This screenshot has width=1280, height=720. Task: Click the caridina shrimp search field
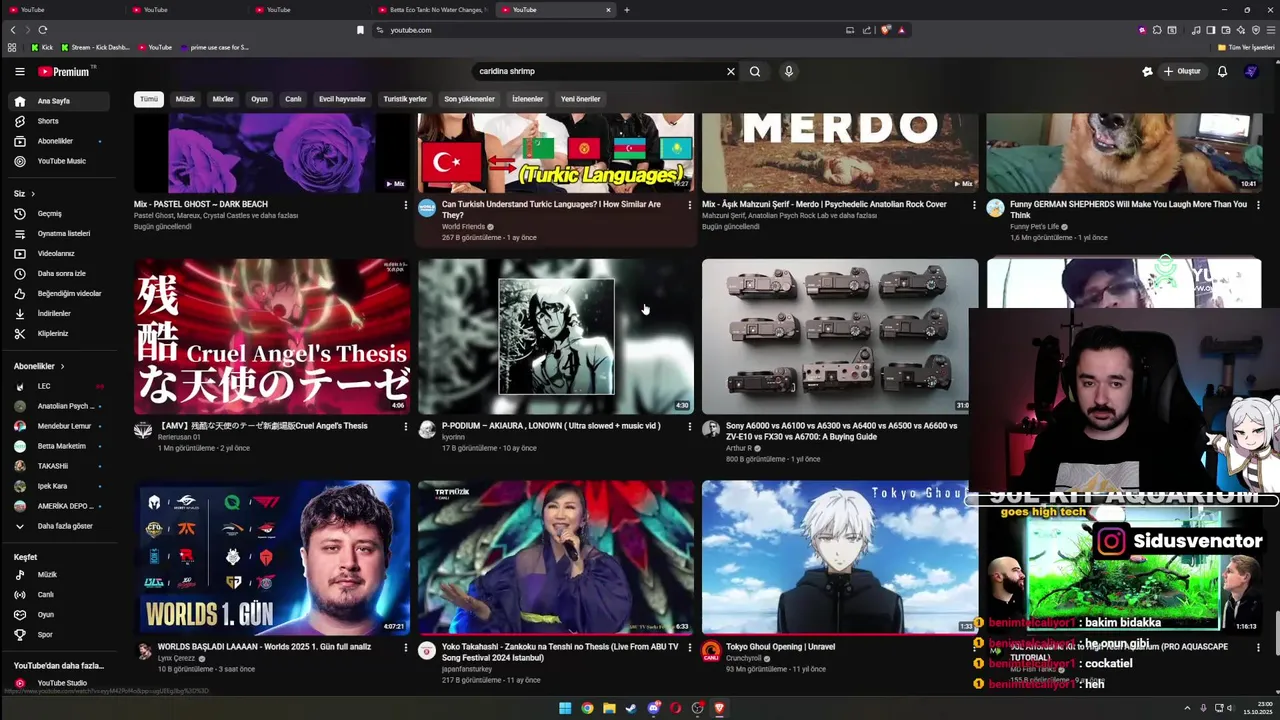pos(600,71)
